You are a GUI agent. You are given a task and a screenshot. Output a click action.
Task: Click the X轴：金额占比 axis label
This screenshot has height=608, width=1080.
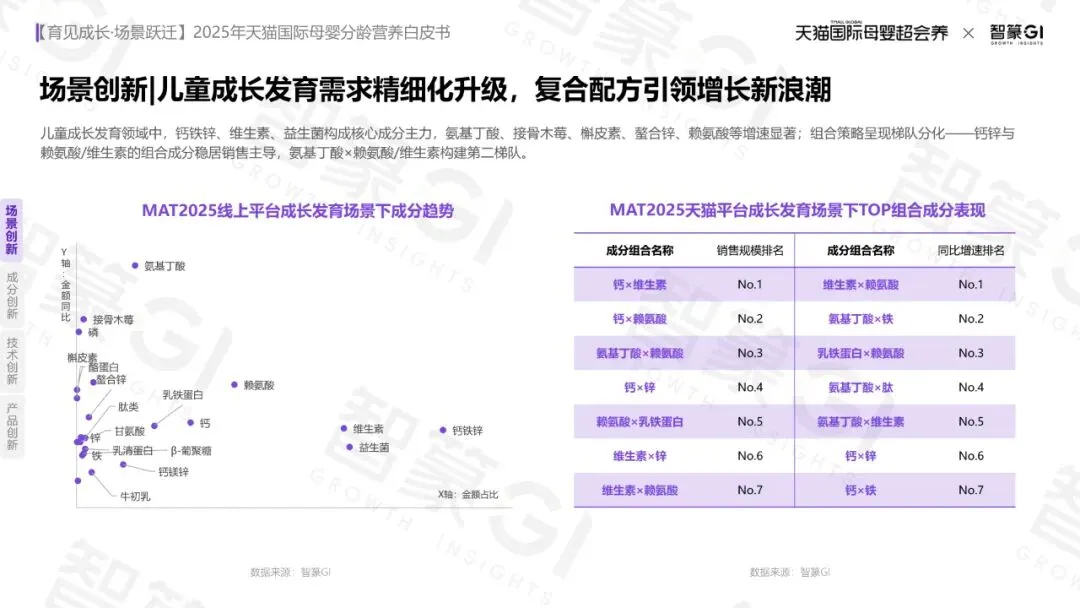tap(468, 494)
